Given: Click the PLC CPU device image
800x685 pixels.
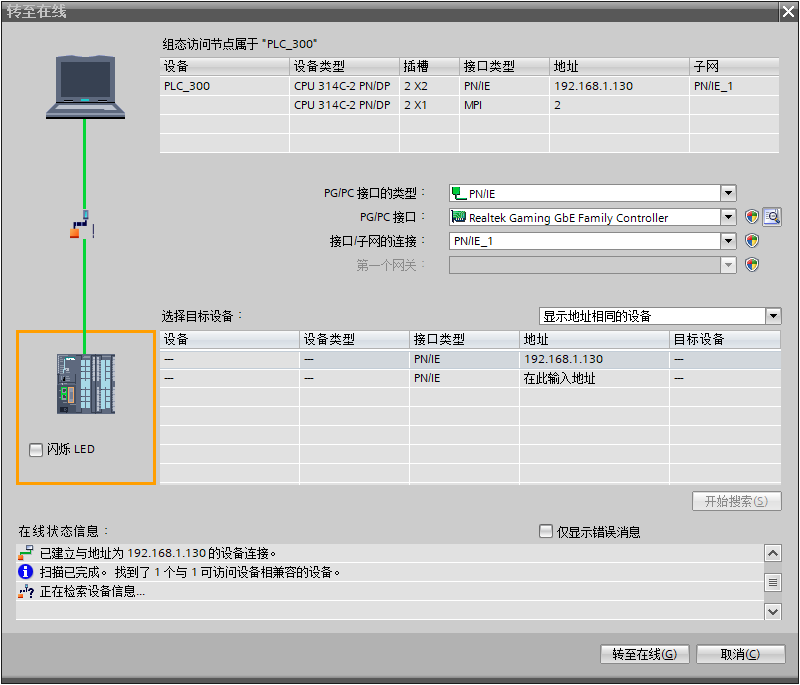Looking at the screenshot, I should (86, 384).
